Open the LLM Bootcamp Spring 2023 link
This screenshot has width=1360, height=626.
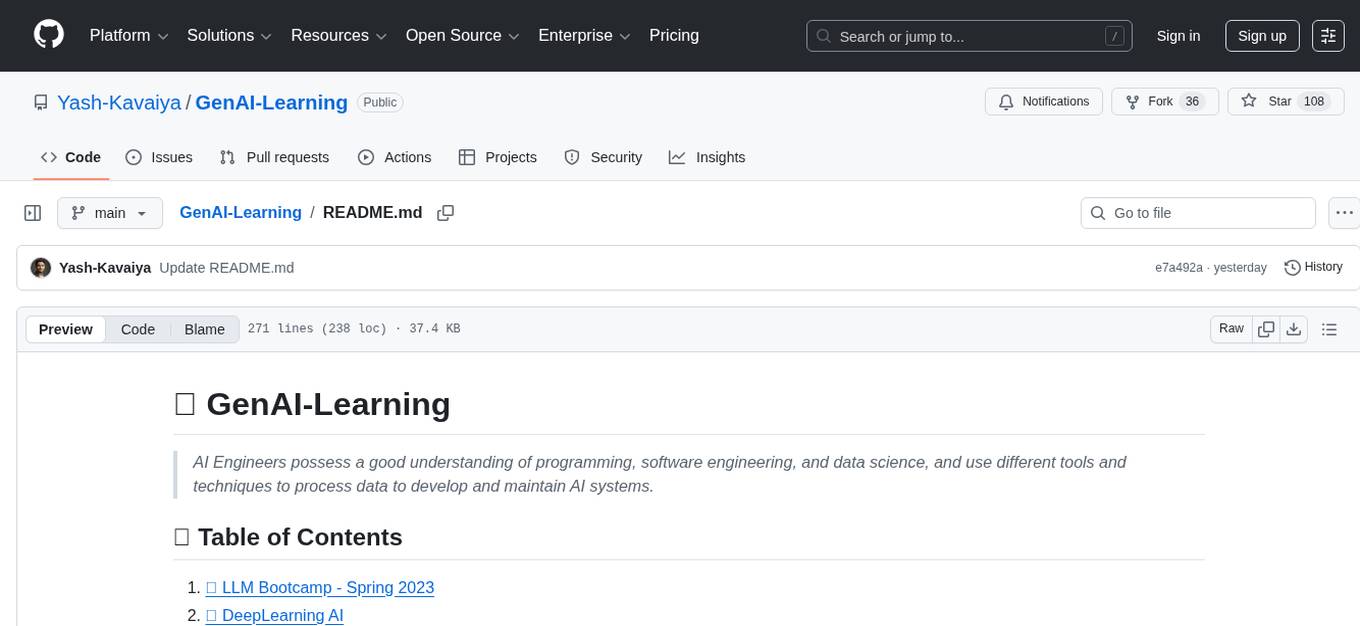coord(320,587)
